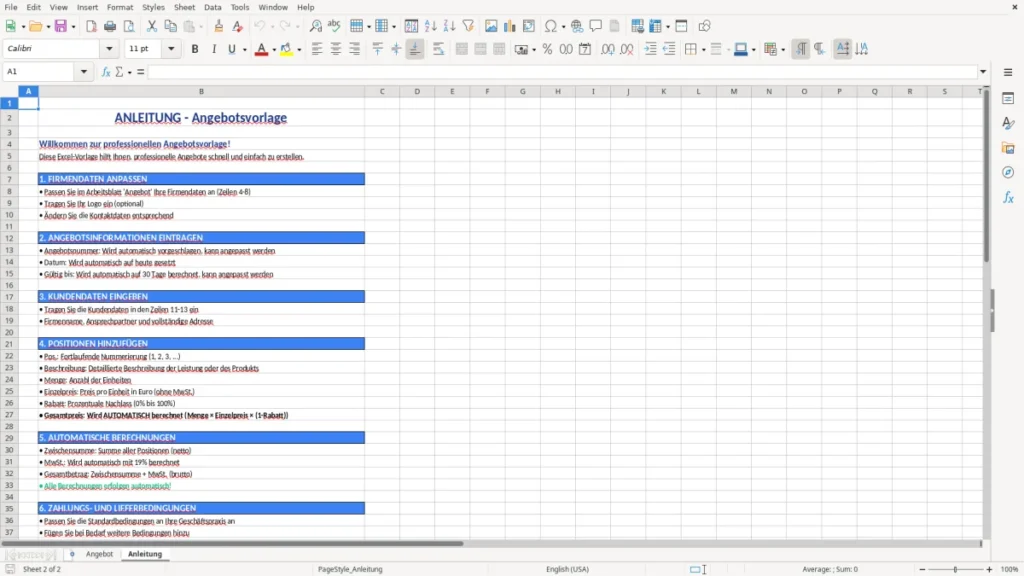Toggle left-to-right text direction

801,49
